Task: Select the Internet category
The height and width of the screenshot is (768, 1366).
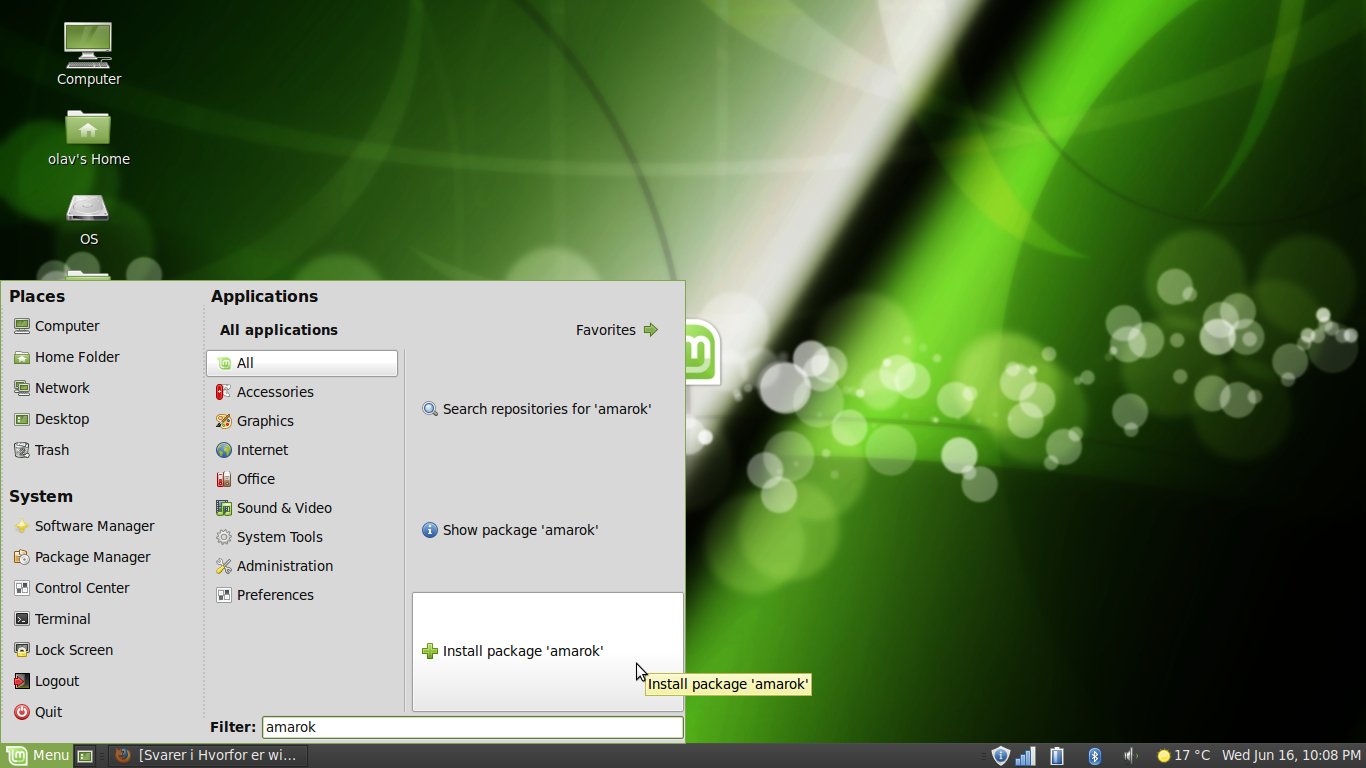Action: pos(302,450)
